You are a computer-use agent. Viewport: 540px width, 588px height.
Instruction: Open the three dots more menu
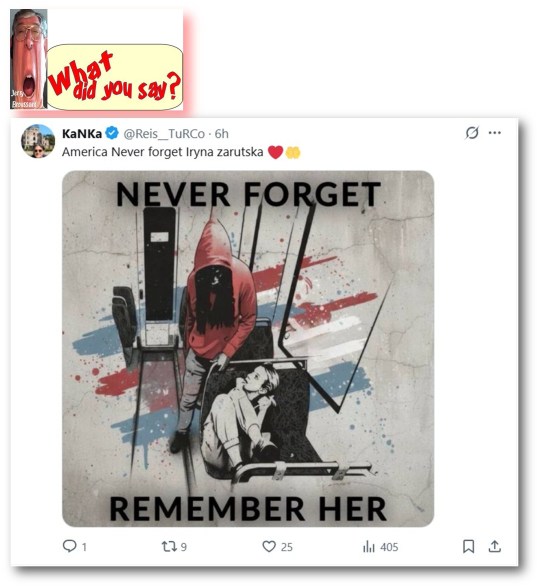pos(495,133)
